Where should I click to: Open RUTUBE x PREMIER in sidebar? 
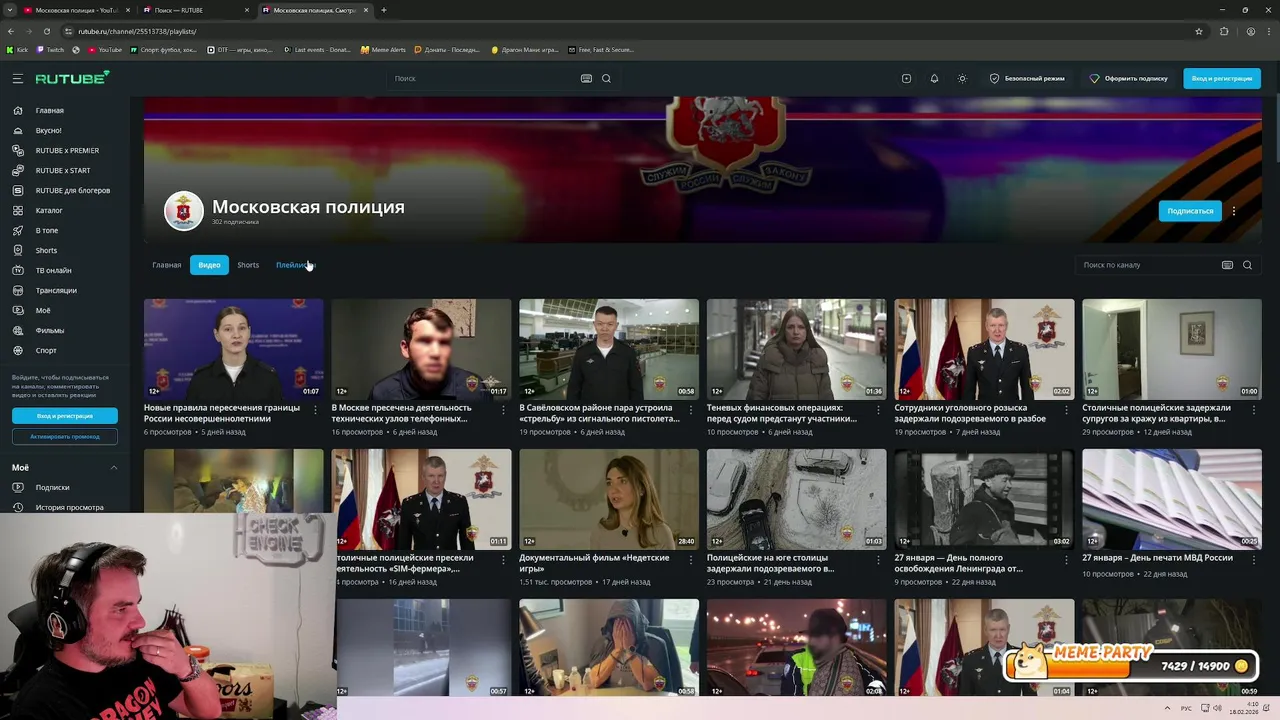(x=65, y=150)
